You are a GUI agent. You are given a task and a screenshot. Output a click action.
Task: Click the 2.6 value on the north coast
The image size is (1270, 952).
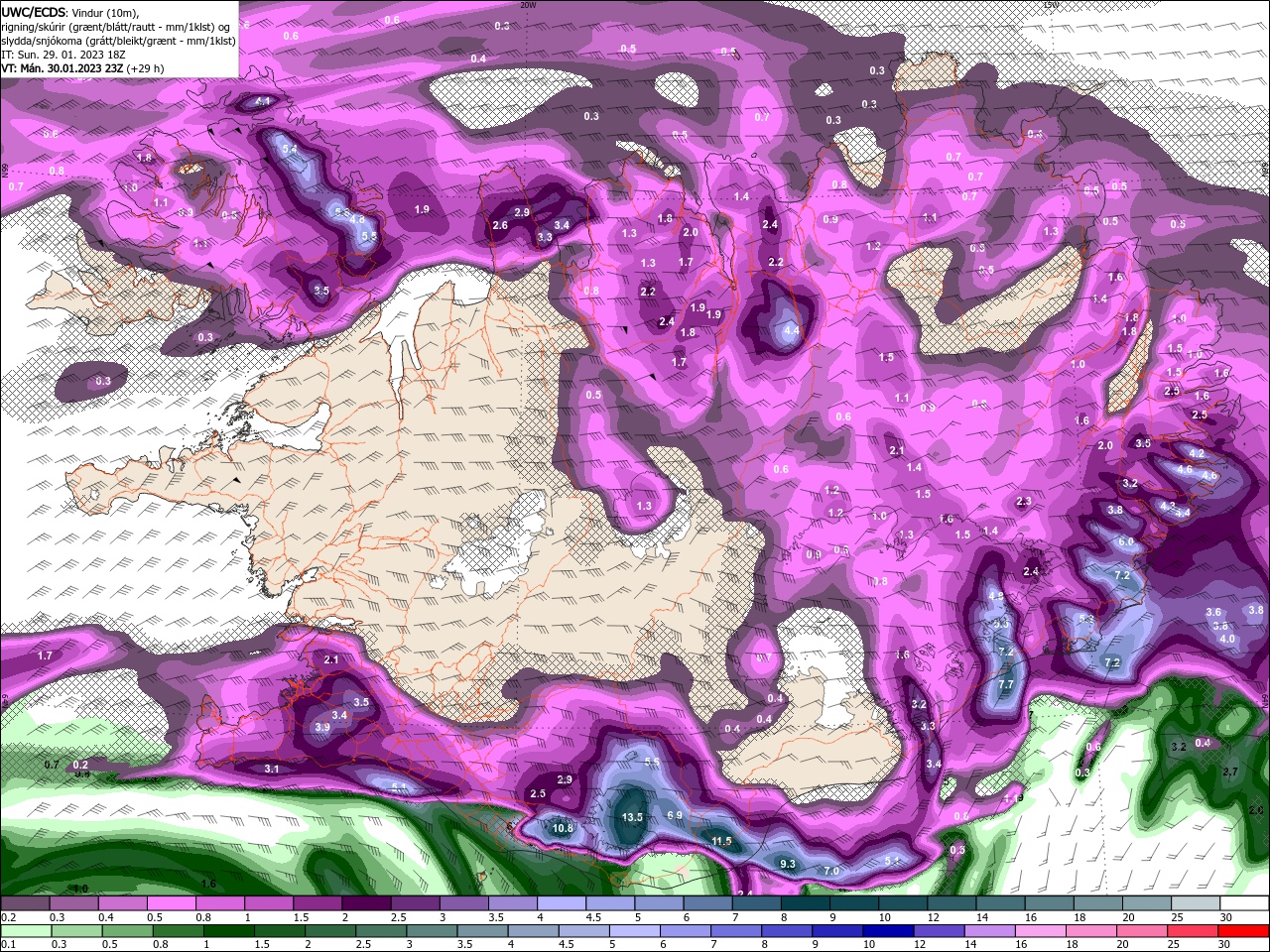pyautogui.click(x=500, y=226)
